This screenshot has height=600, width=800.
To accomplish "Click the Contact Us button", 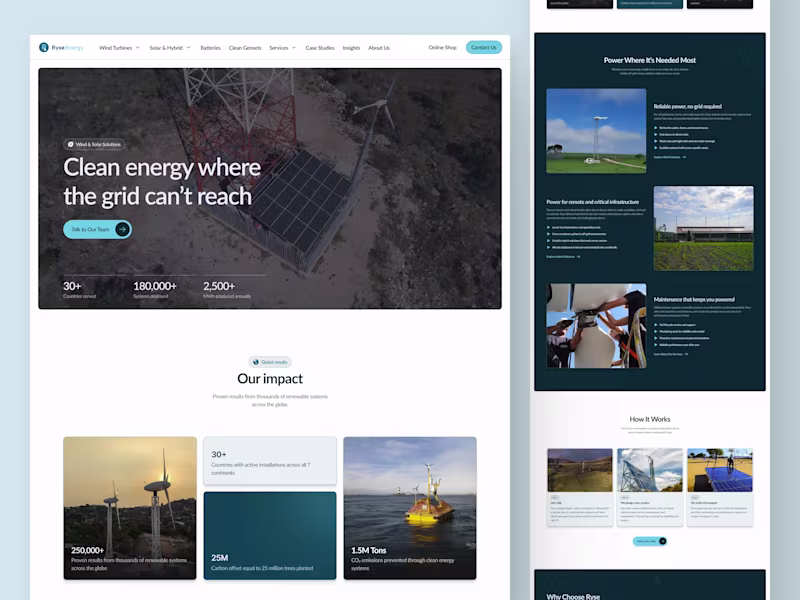I will click(x=485, y=47).
